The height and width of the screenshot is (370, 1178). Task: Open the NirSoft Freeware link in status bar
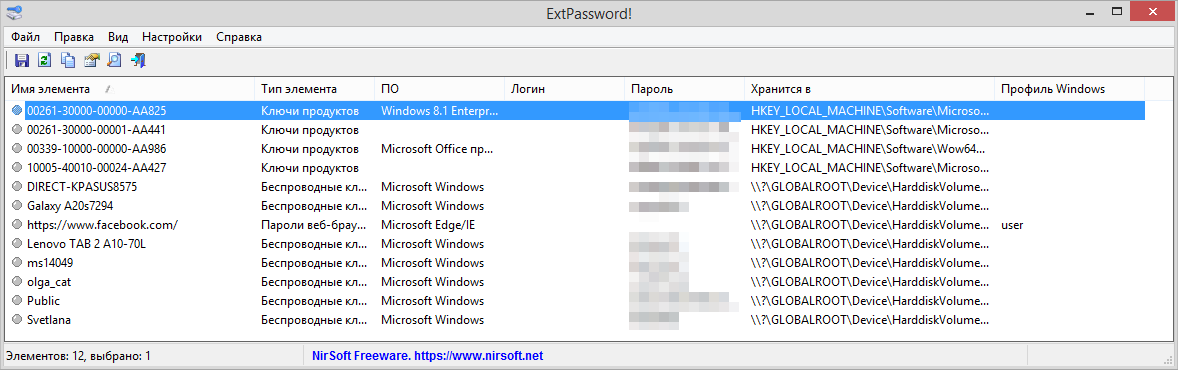tap(427, 355)
